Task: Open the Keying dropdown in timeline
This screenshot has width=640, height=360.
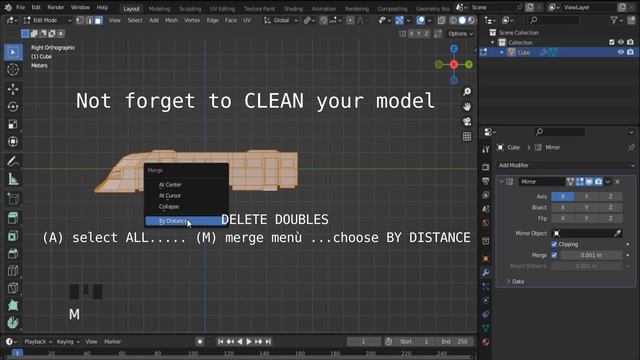Action: pyautogui.click(x=68, y=342)
